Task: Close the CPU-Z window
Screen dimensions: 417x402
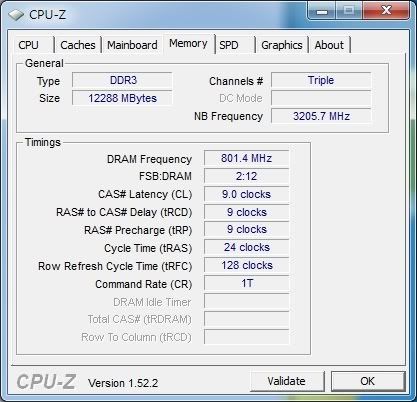Action: tap(386, 11)
